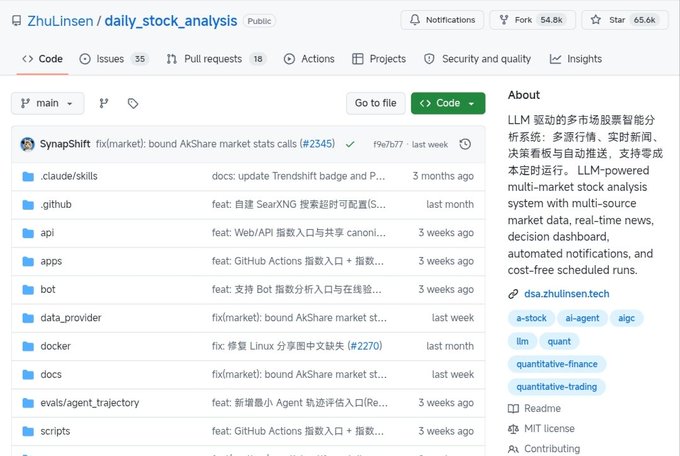Select the quantitative-trading topic tag
Image resolution: width=680 pixels, height=456 pixels.
point(556,387)
